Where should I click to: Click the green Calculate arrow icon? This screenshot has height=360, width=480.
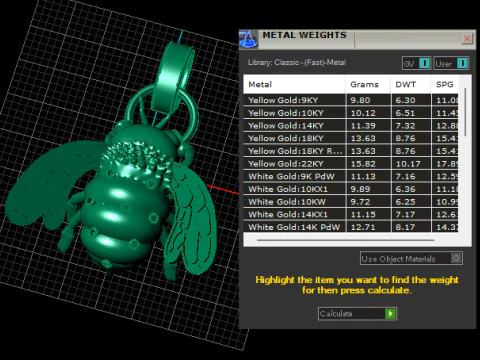click(390, 314)
